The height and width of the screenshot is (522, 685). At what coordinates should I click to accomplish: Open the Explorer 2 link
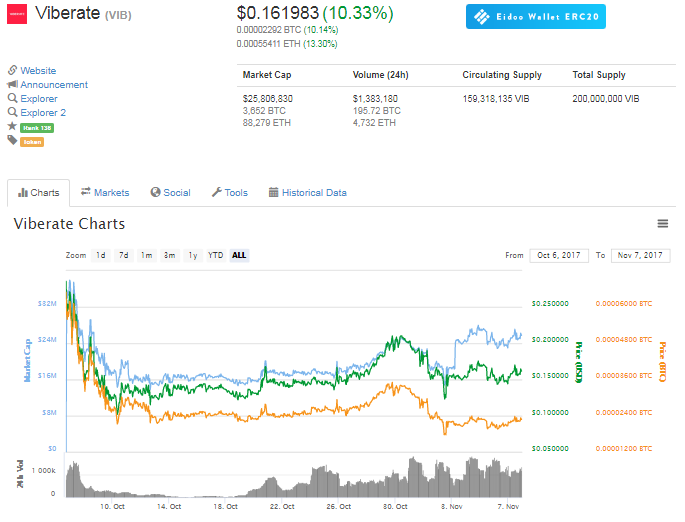[x=43, y=113]
